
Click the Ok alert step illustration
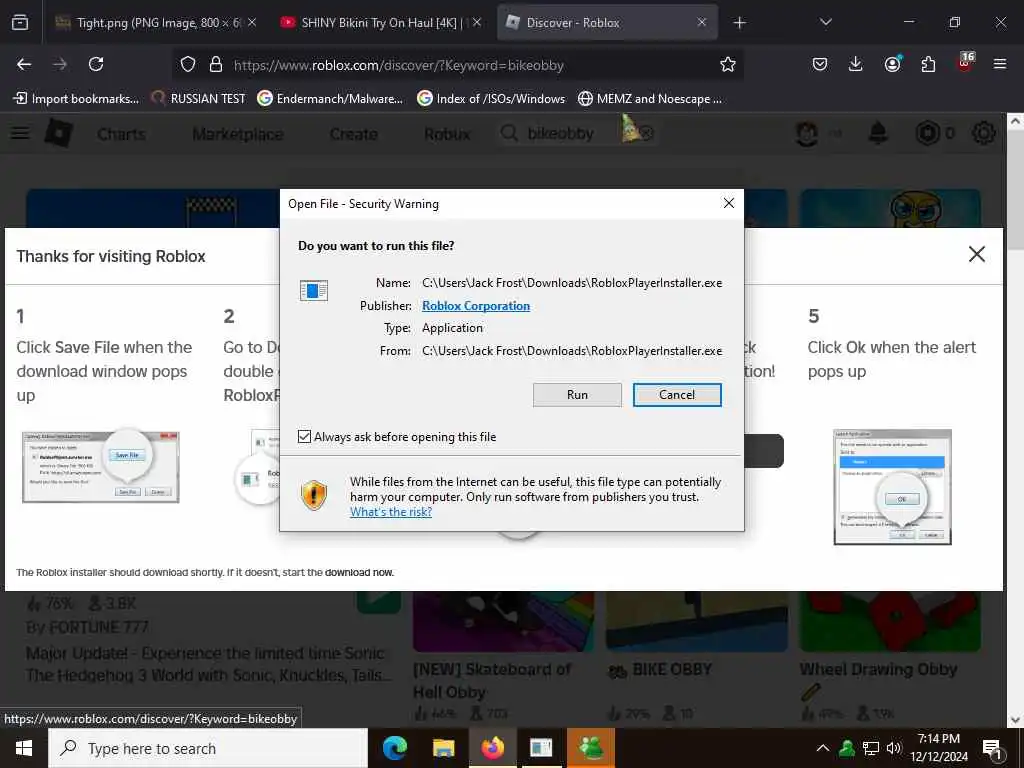point(892,487)
